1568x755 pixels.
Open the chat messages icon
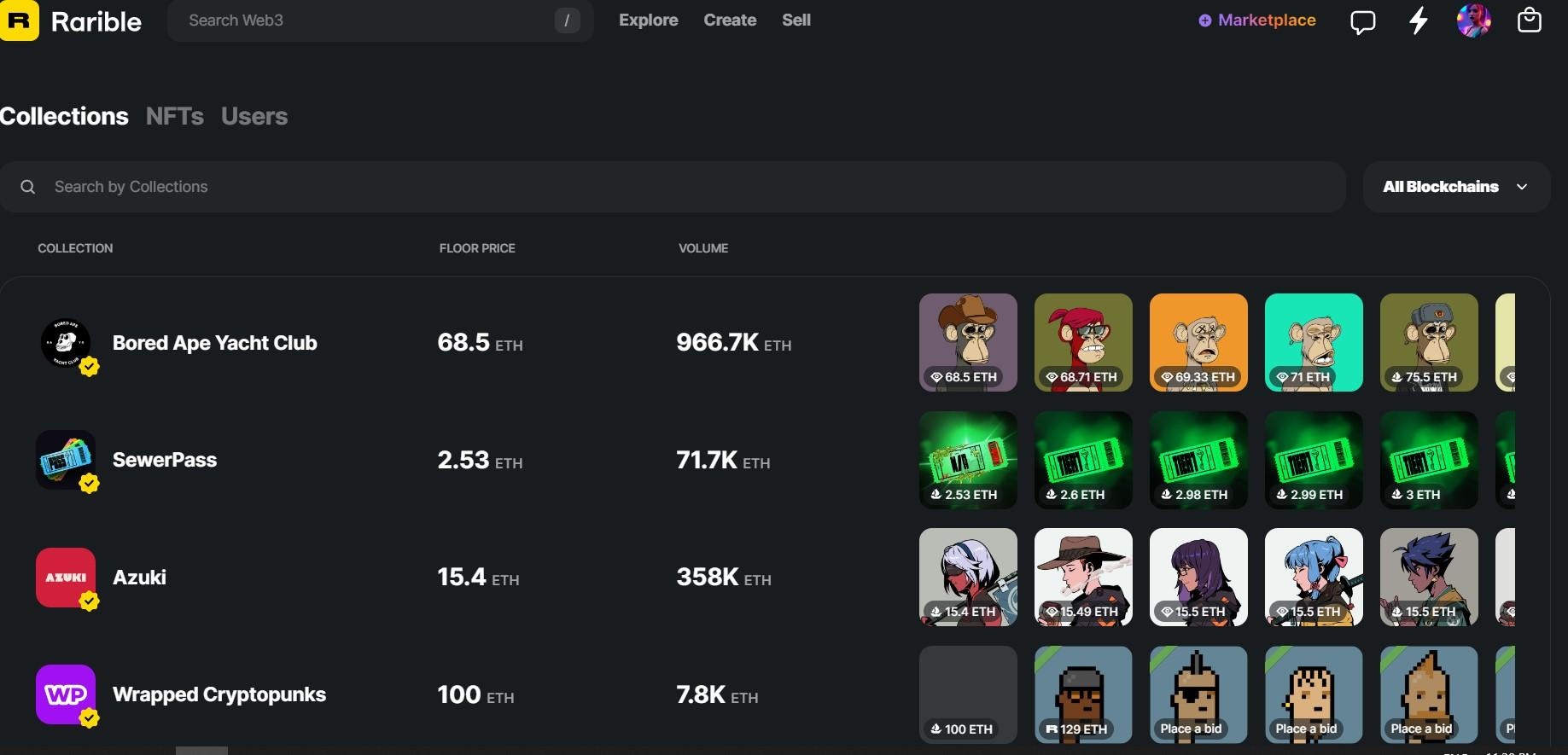click(x=1362, y=21)
